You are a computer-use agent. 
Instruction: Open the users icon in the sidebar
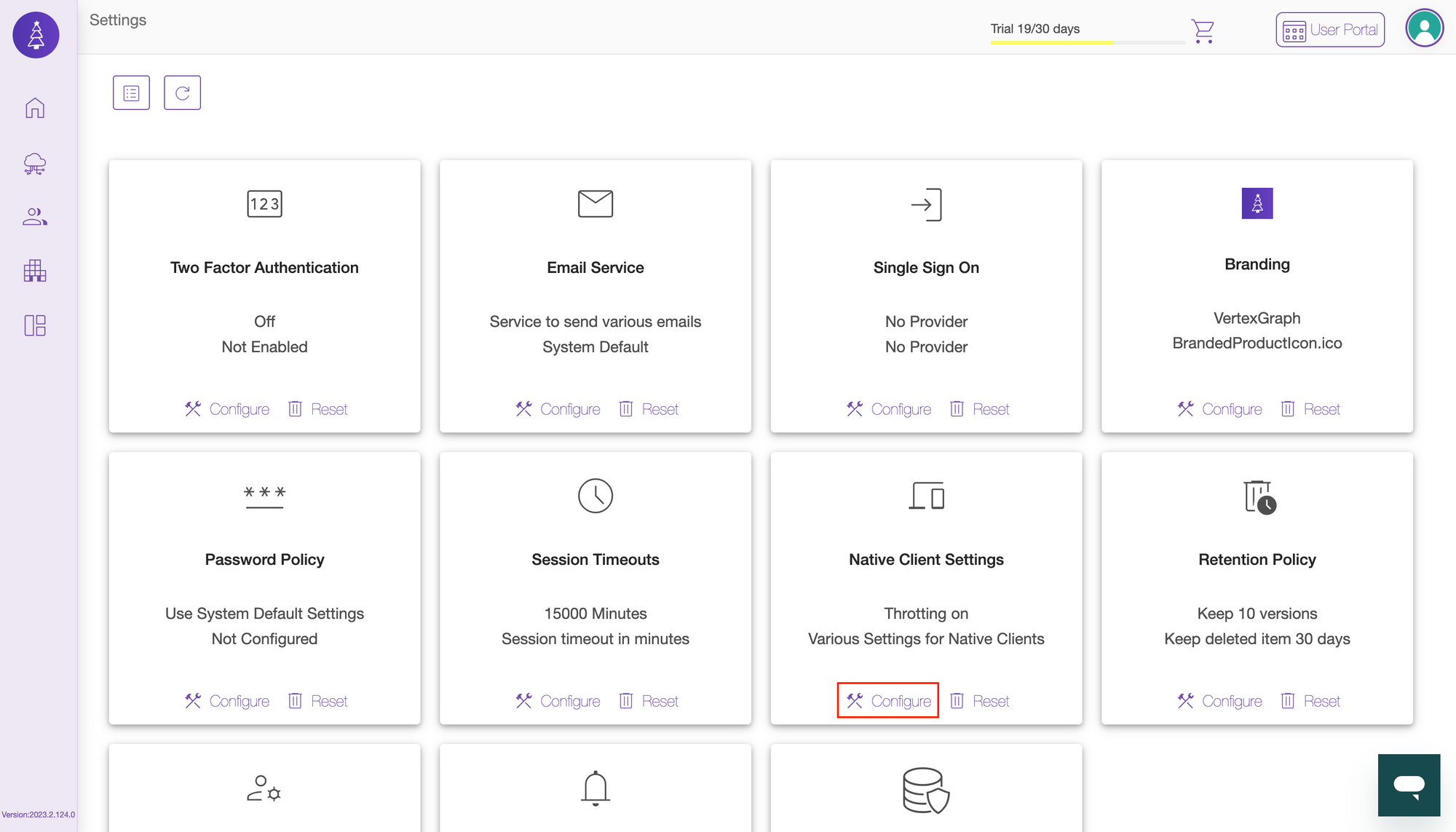[34, 217]
